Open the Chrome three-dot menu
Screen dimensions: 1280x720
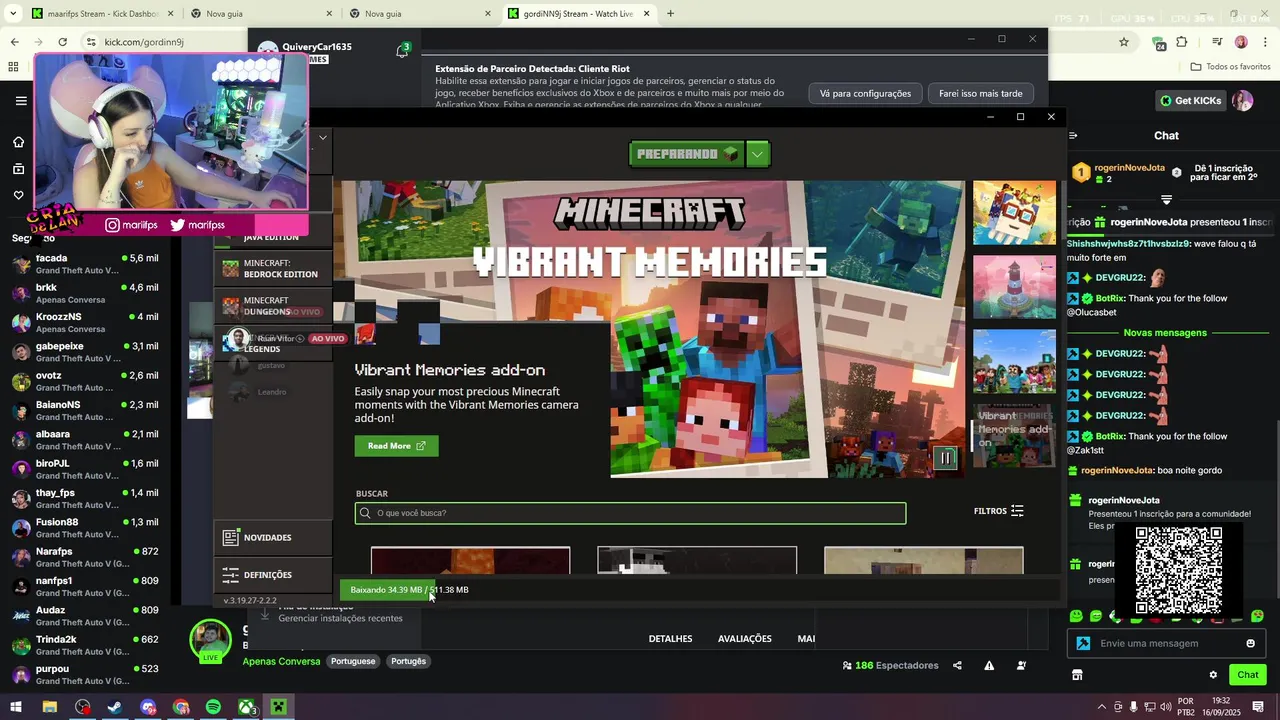[x=1264, y=42]
